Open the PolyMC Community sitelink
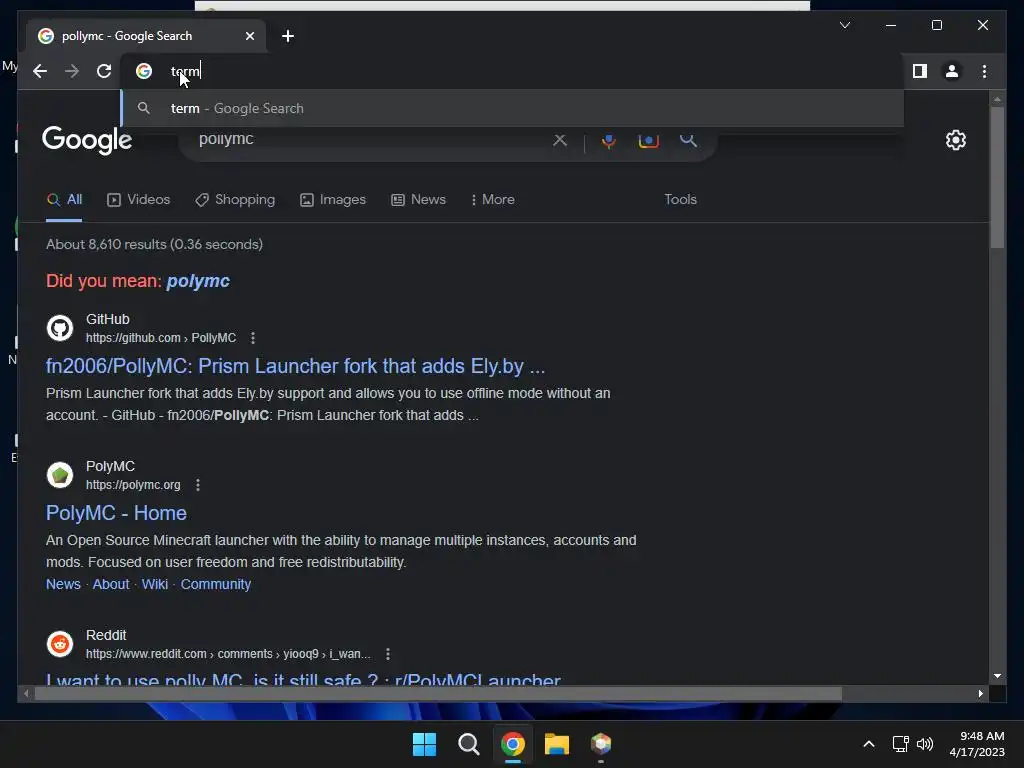This screenshot has height=768, width=1024. (x=216, y=584)
